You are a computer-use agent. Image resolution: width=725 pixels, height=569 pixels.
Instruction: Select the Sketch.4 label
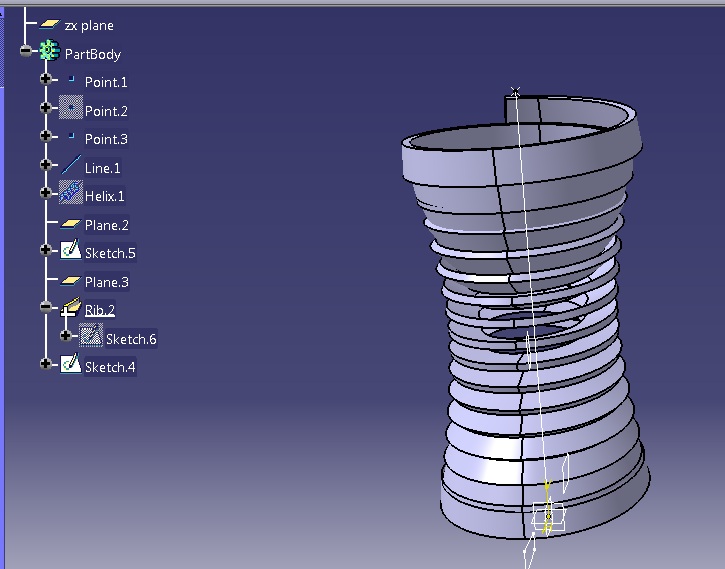(x=110, y=367)
